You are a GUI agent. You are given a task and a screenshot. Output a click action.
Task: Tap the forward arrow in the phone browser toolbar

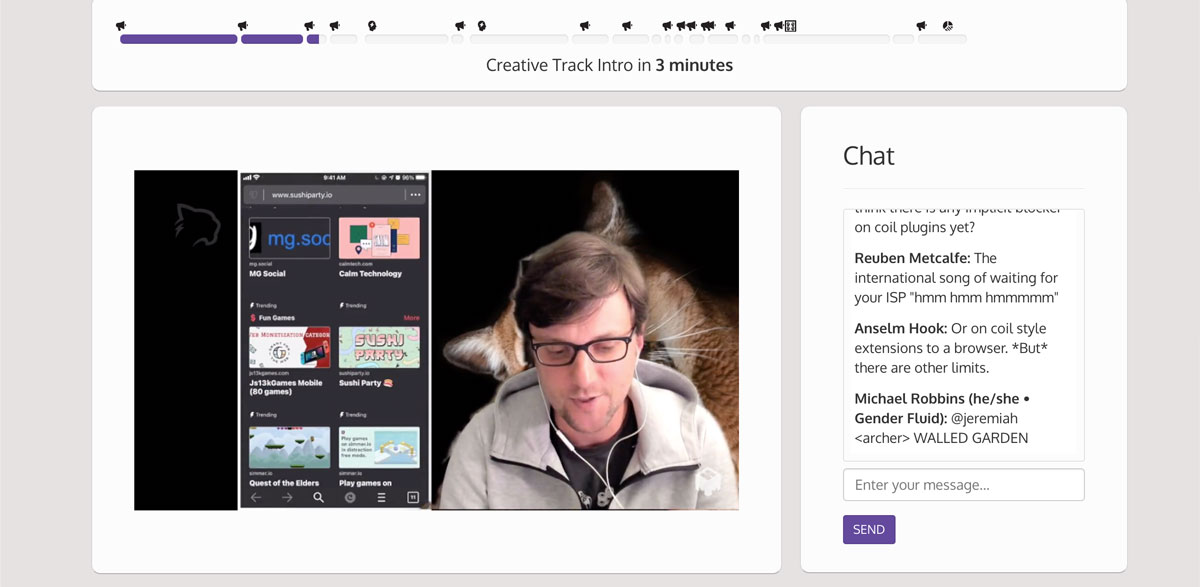point(287,497)
